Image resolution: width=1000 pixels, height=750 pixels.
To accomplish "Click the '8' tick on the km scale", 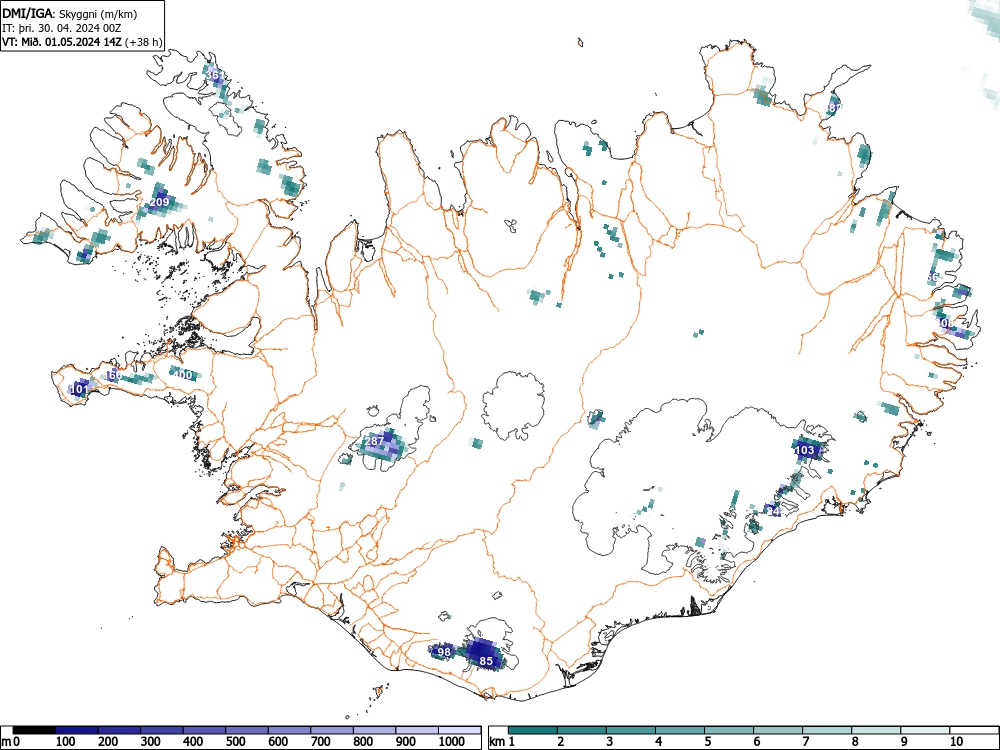I will (855, 741).
